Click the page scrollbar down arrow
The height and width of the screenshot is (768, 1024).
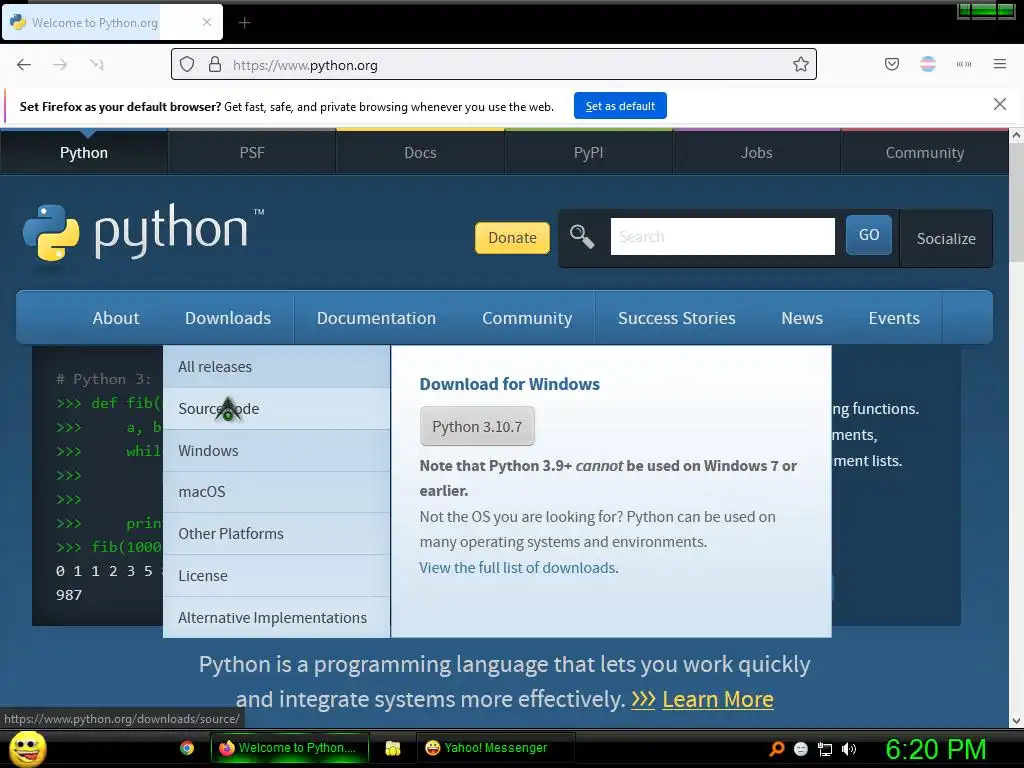point(1016,721)
